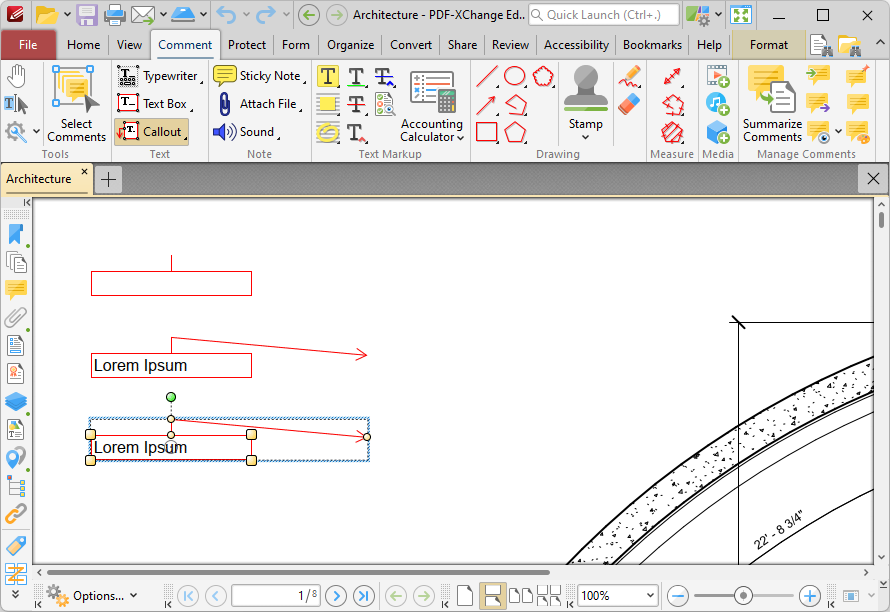The height and width of the screenshot is (612, 890).
Task: Open the Accounting Calculator dropdown
Action: 432,106
